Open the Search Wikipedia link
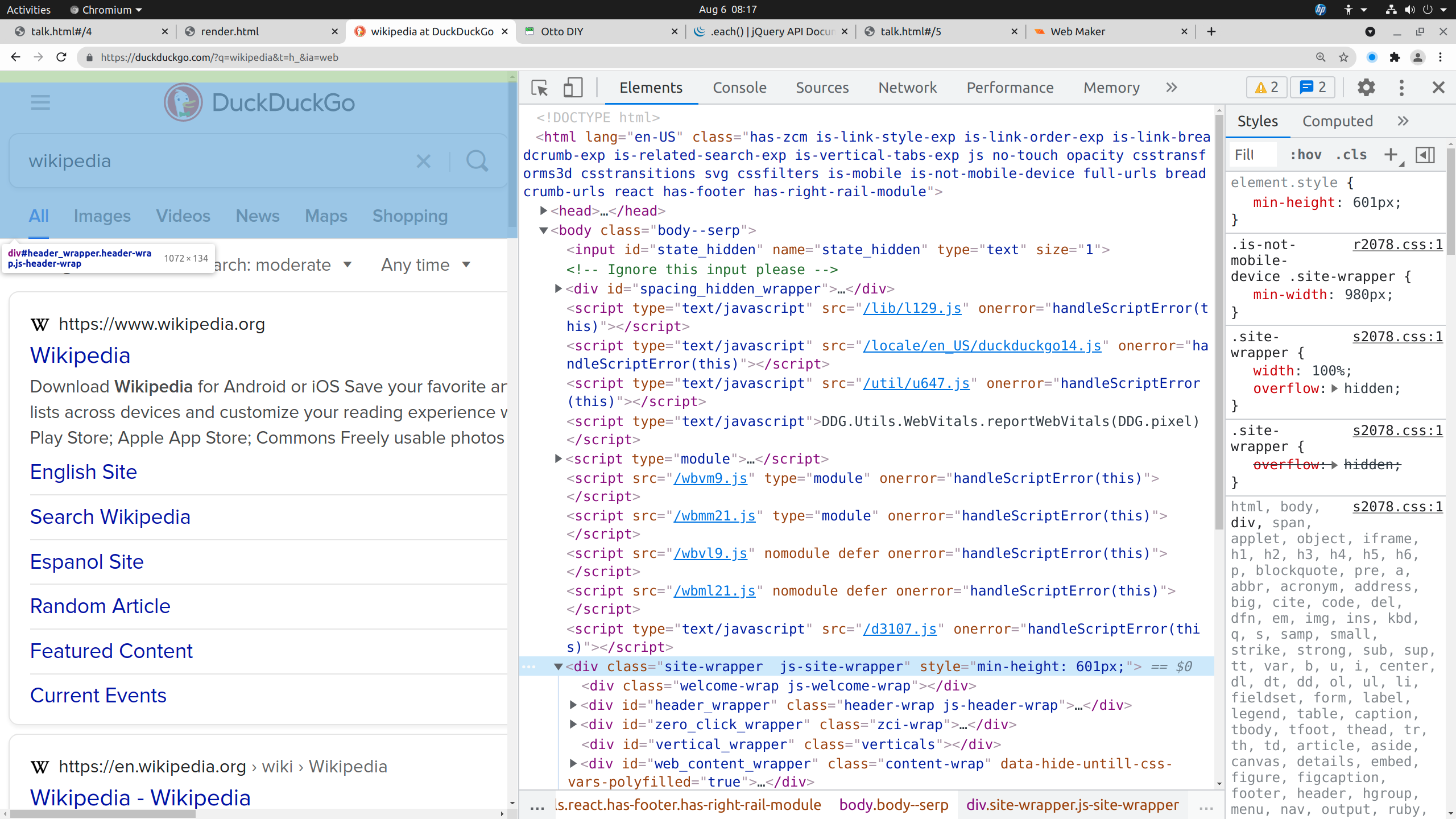The width and height of the screenshot is (1456, 819). pyautogui.click(x=110, y=516)
